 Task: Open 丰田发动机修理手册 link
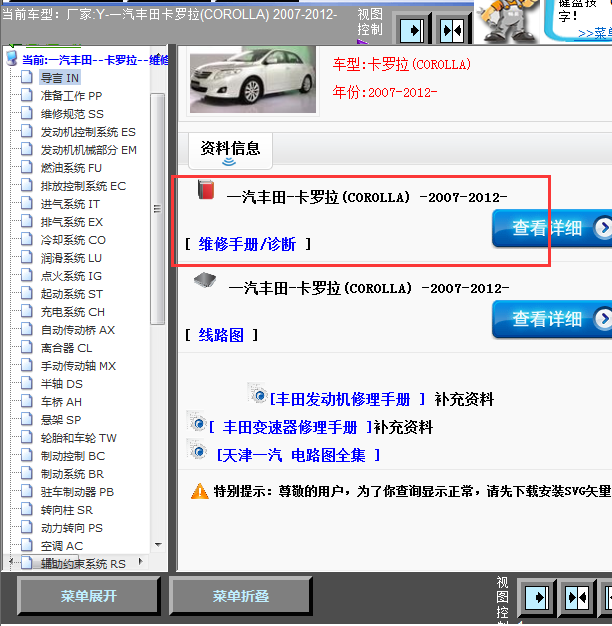[347, 399]
